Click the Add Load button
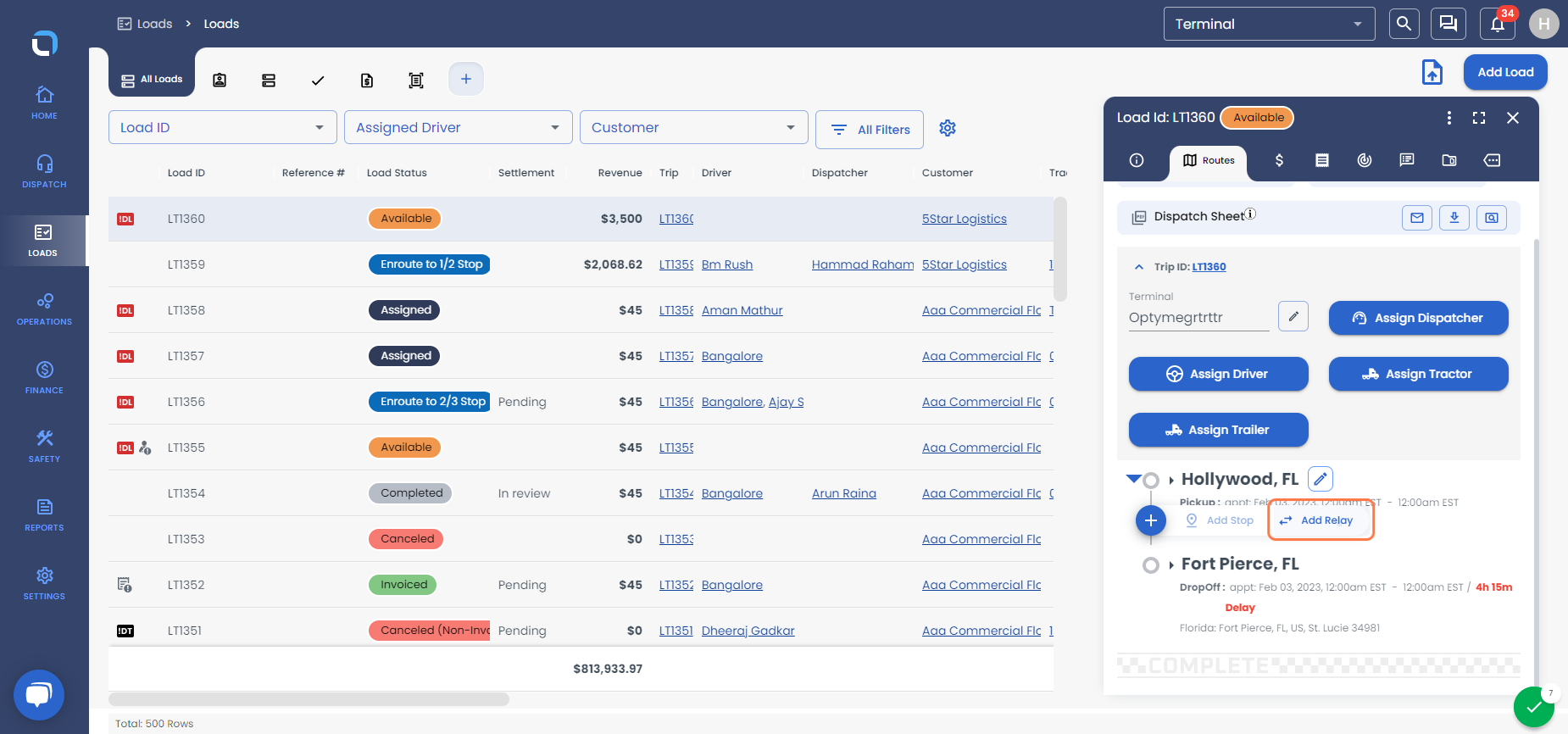 click(x=1505, y=72)
